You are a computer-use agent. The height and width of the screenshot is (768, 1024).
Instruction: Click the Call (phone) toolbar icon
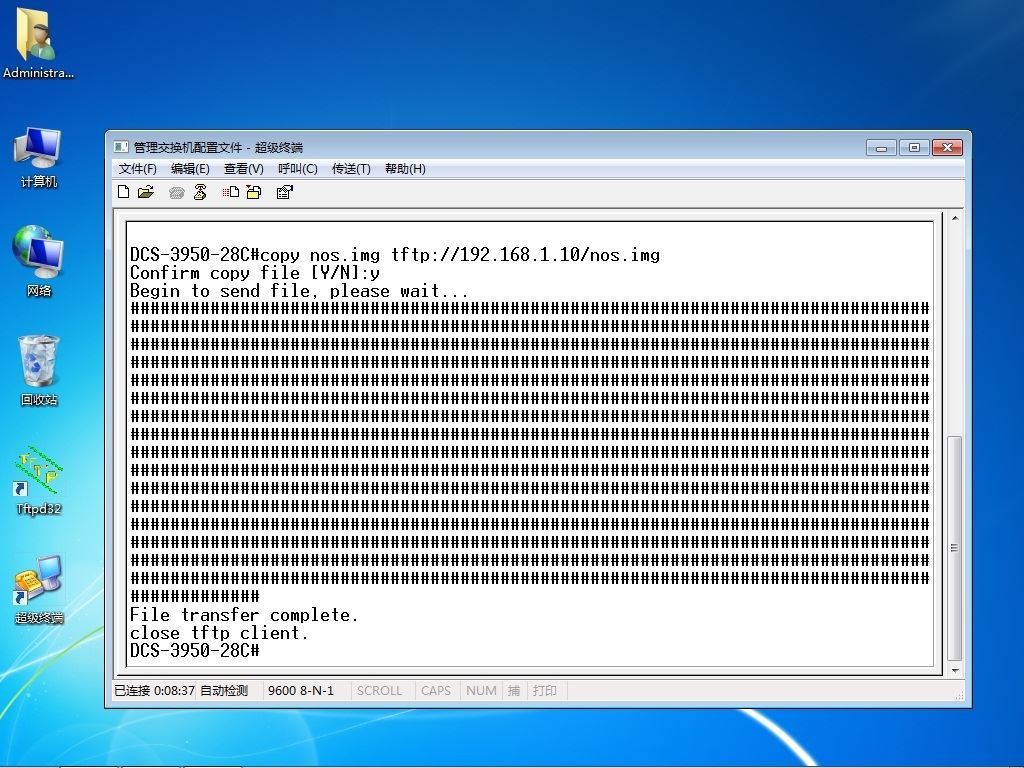pyautogui.click(x=176, y=193)
